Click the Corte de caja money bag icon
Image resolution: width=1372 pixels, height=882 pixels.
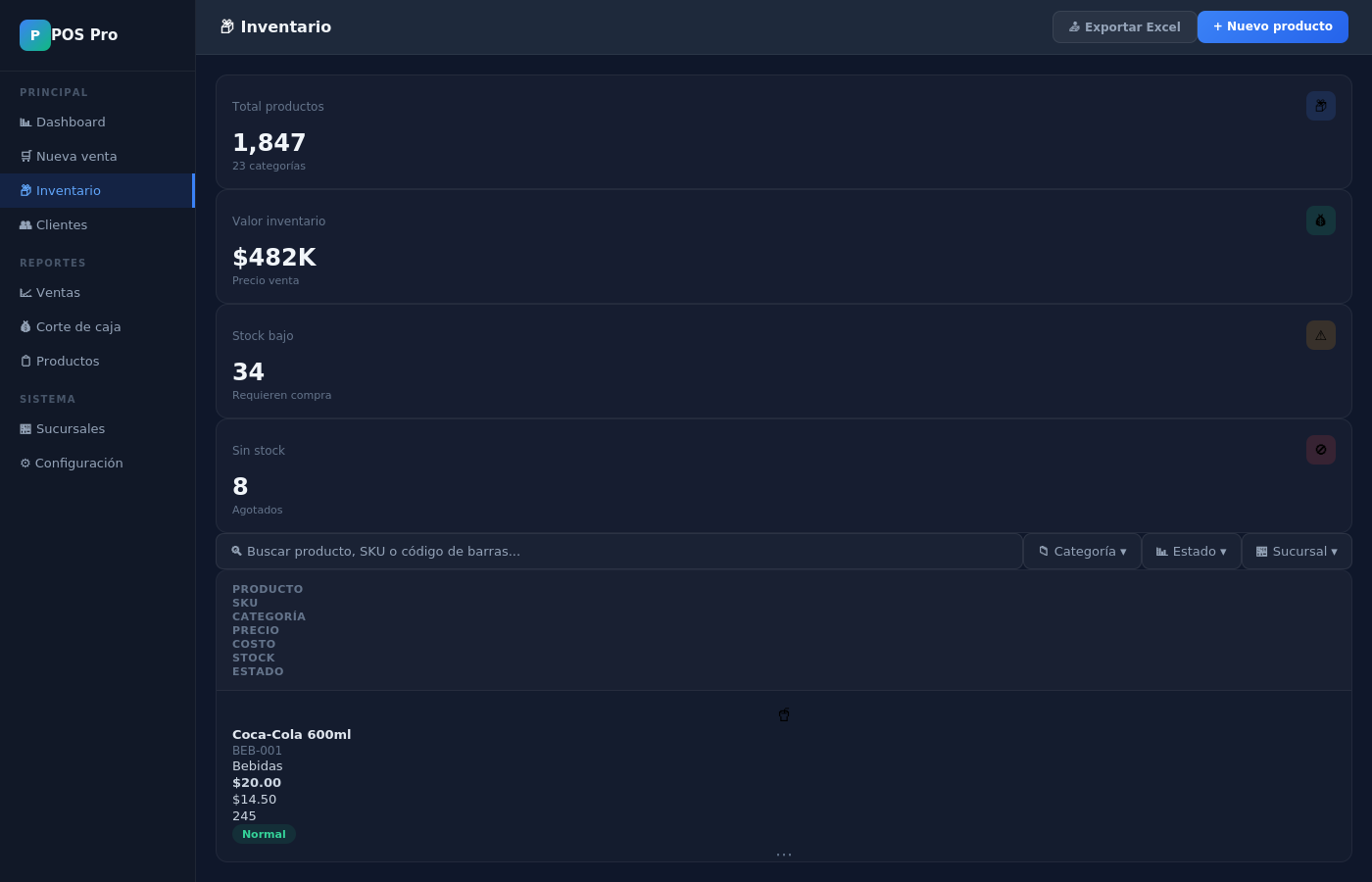coord(25,326)
